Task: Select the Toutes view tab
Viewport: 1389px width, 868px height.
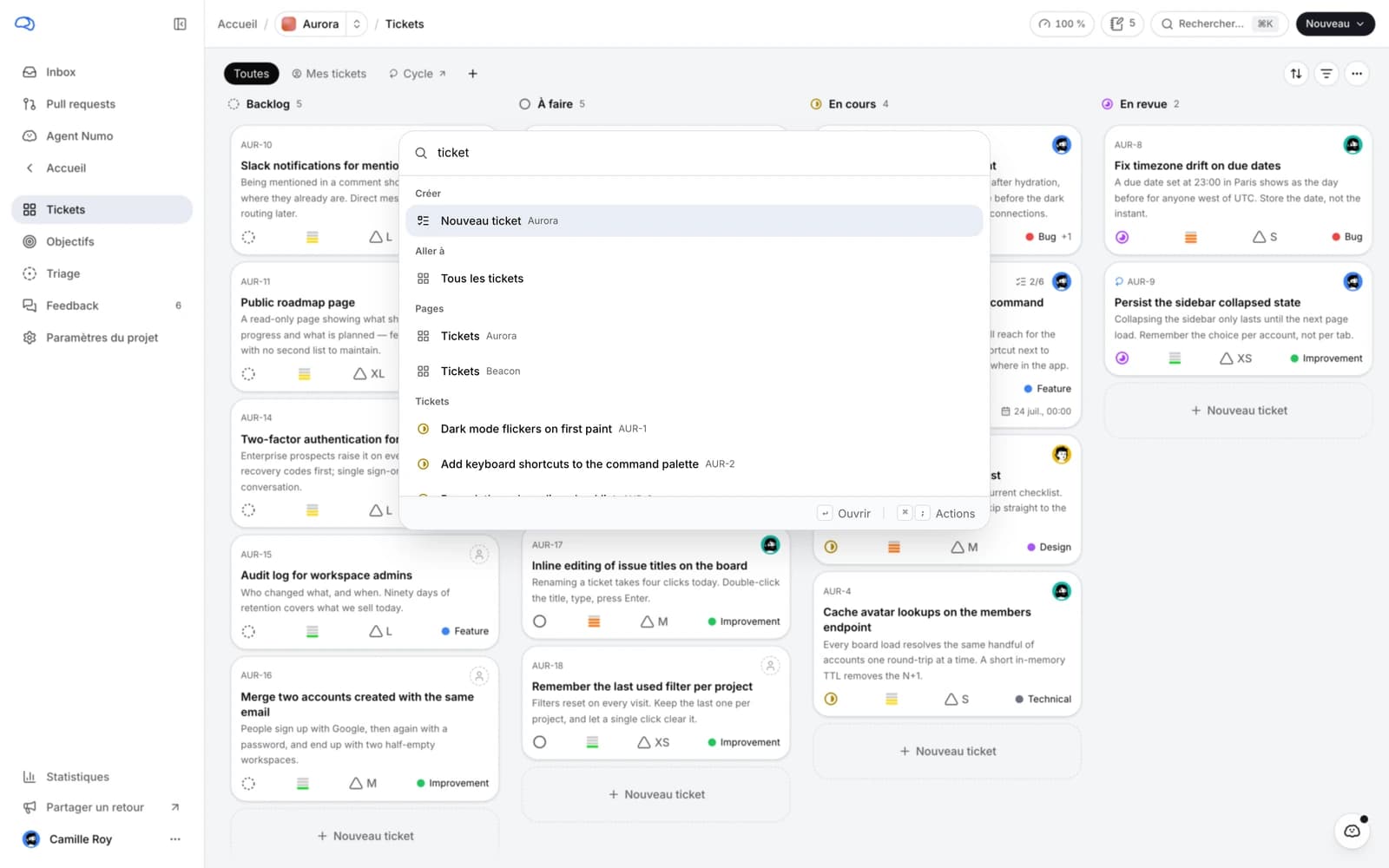Action: [x=252, y=74]
